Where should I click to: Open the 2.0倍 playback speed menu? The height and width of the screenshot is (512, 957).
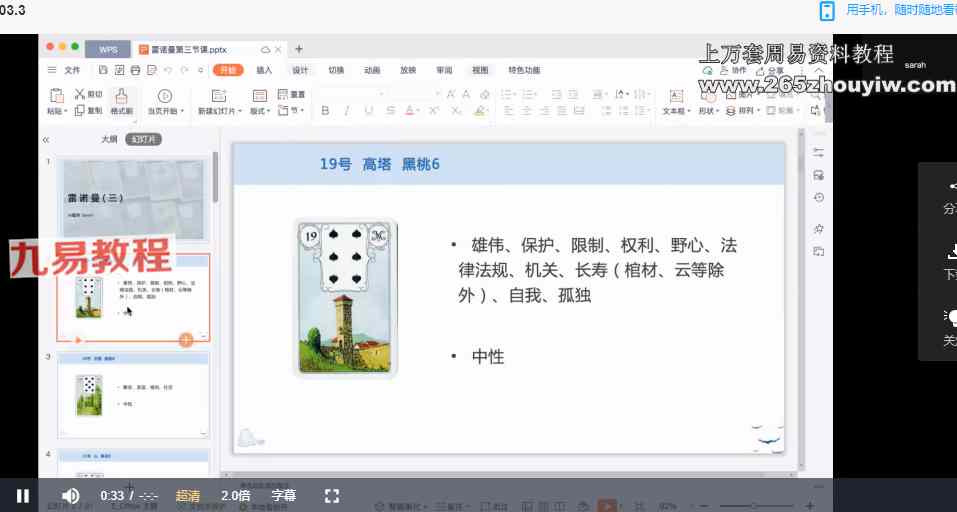pos(235,495)
